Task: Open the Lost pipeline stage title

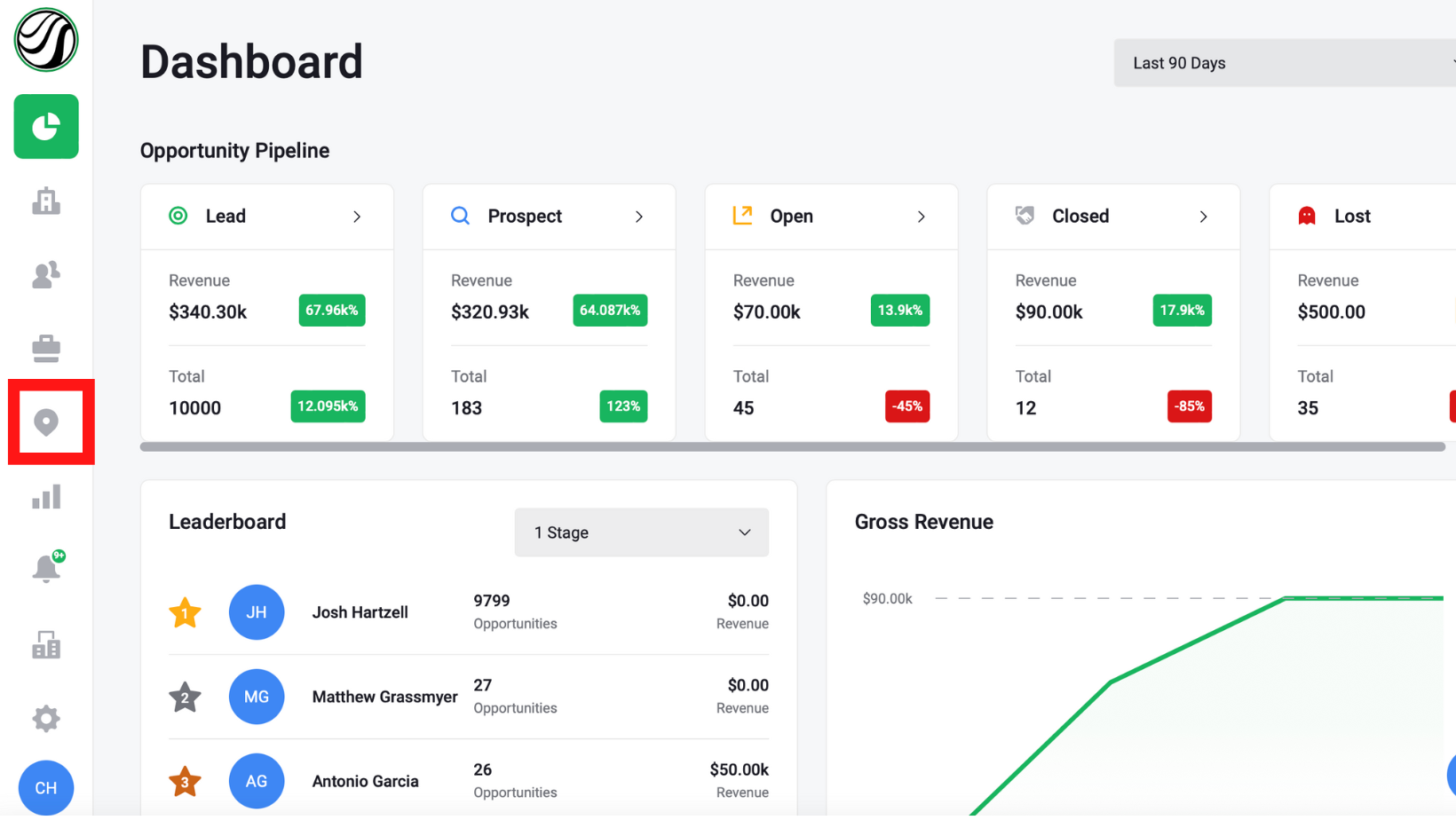Action: point(1352,216)
